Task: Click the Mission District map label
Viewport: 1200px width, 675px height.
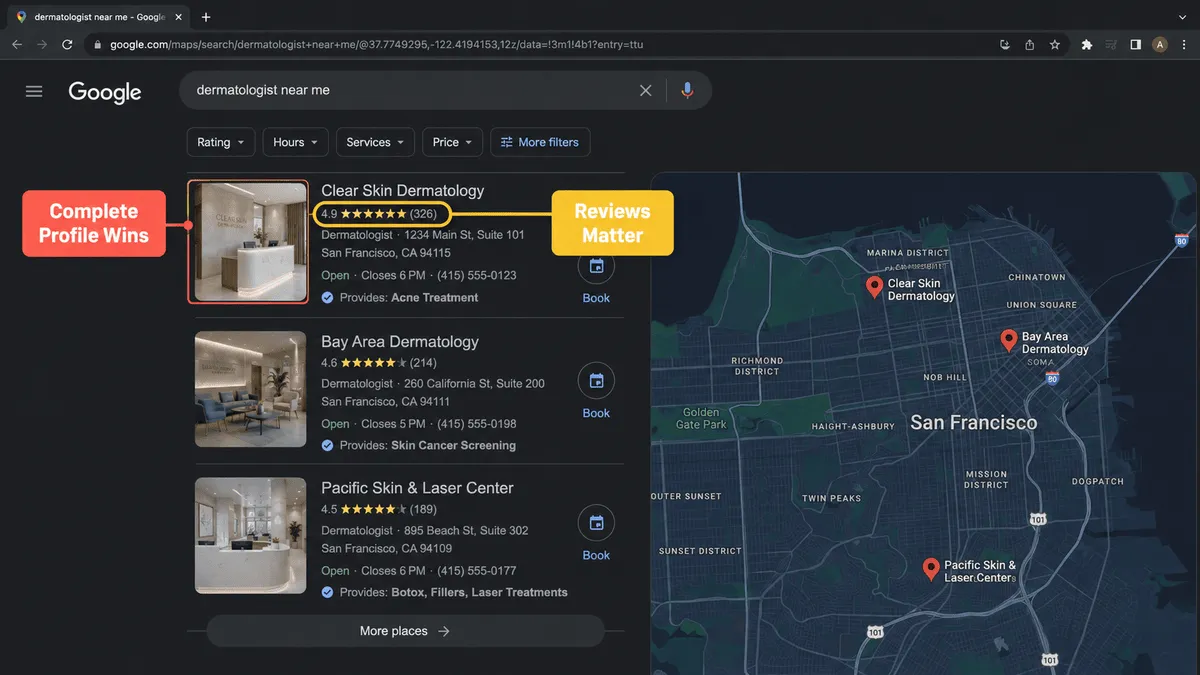Action: (986, 480)
